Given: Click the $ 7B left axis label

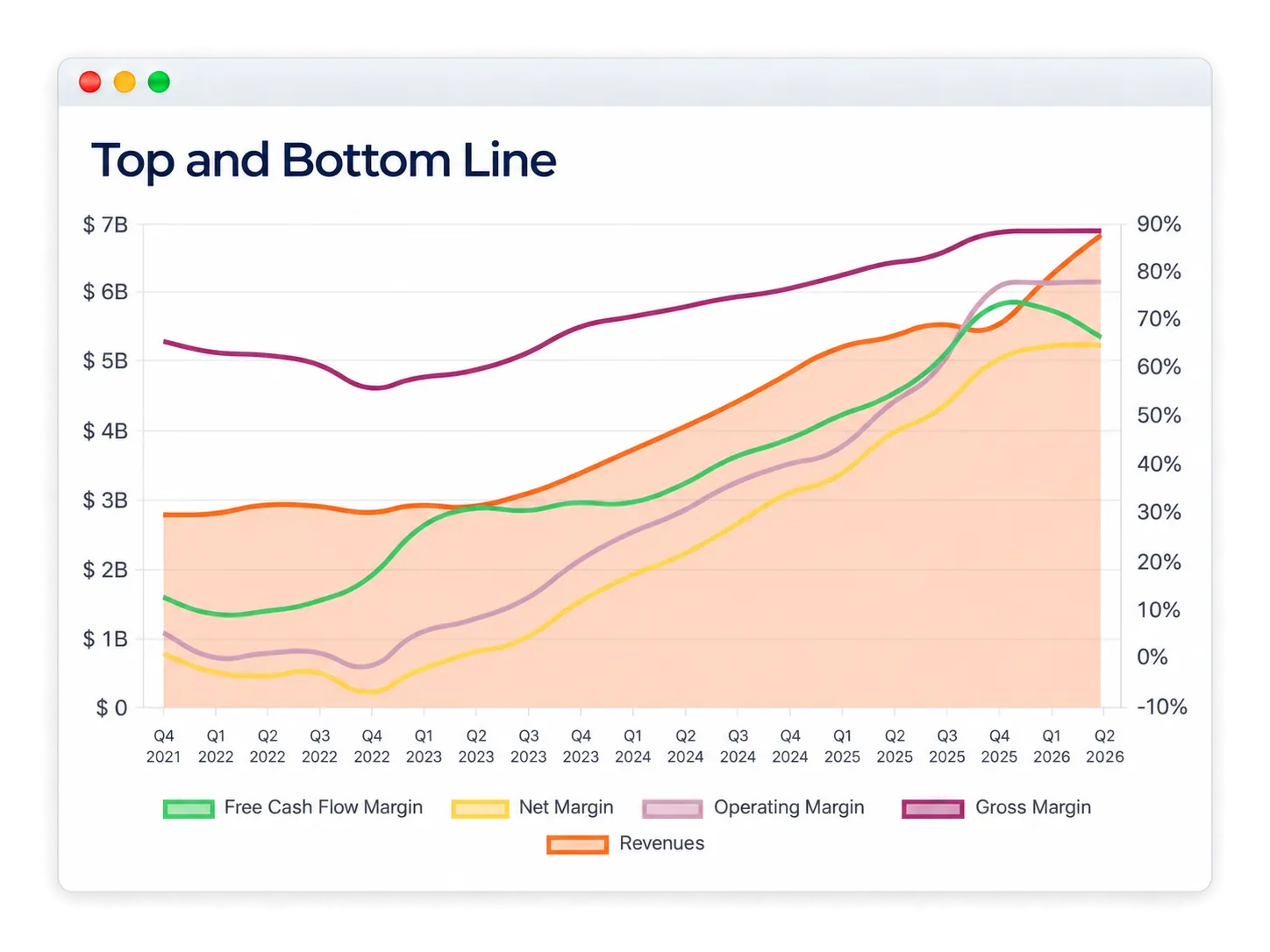Looking at the screenshot, I should click(x=105, y=225).
